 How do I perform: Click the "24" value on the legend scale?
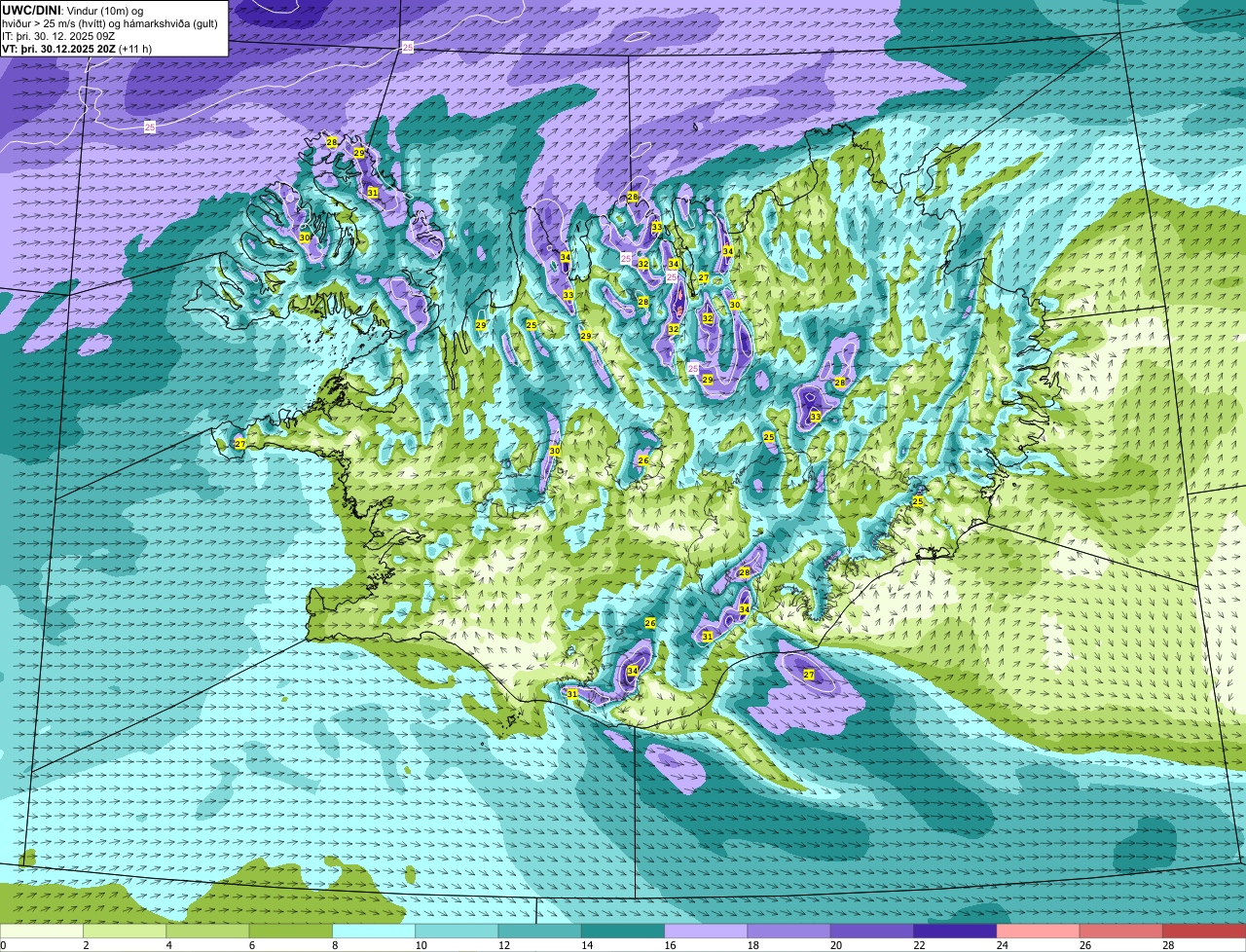[1002, 945]
